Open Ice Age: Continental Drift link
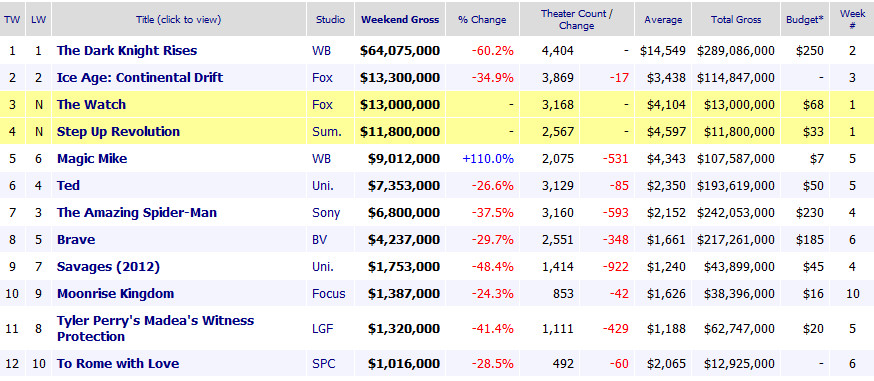Image resolution: width=874 pixels, height=381 pixels. (x=139, y=77)
